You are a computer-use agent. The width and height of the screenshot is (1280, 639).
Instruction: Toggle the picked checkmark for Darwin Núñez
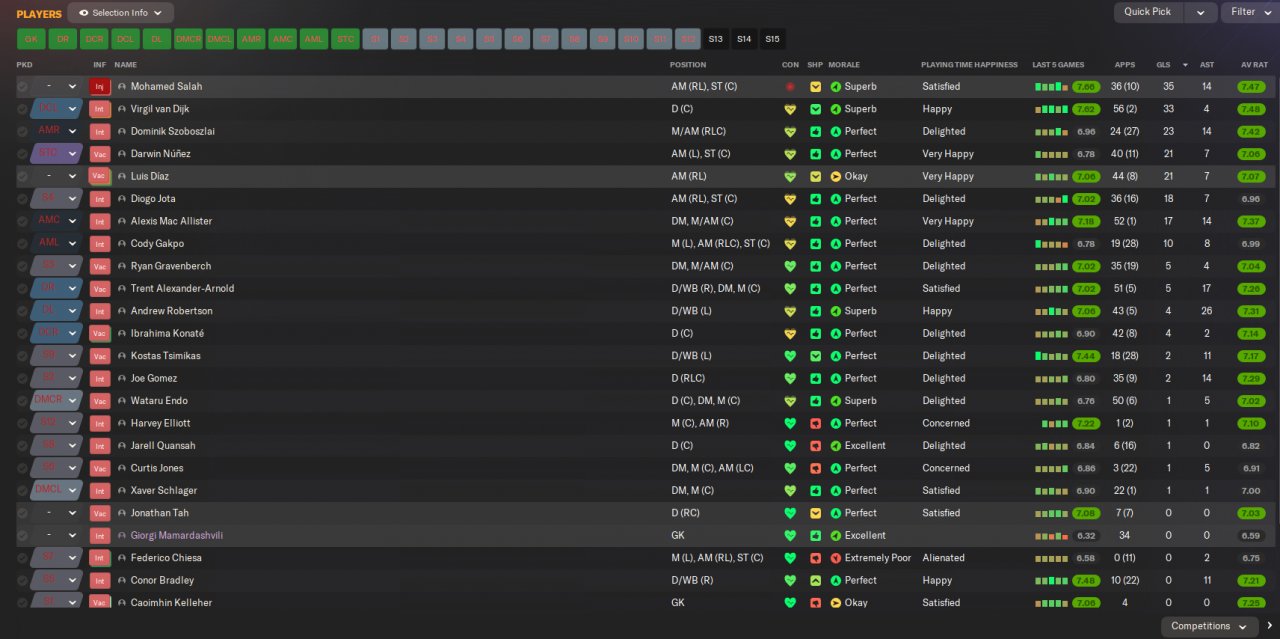coord(22,154)
